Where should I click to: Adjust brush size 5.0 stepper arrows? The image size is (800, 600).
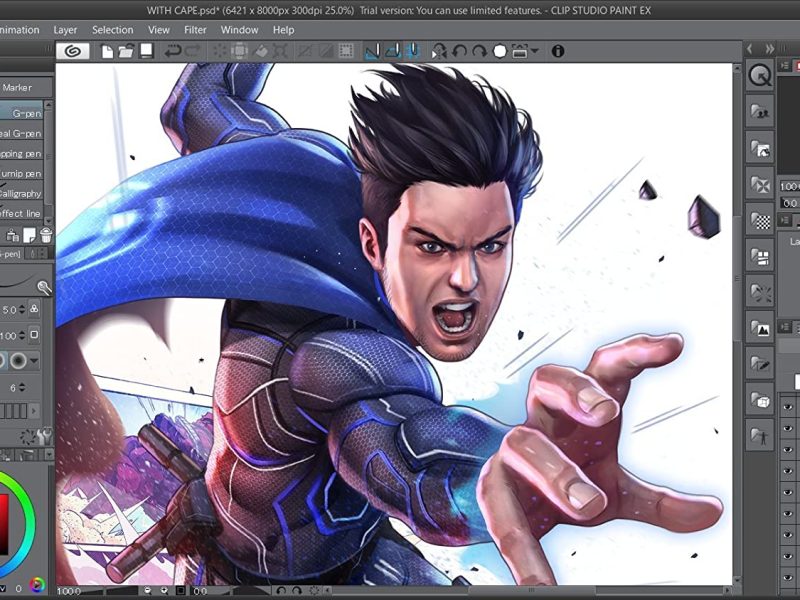point(22,310)
